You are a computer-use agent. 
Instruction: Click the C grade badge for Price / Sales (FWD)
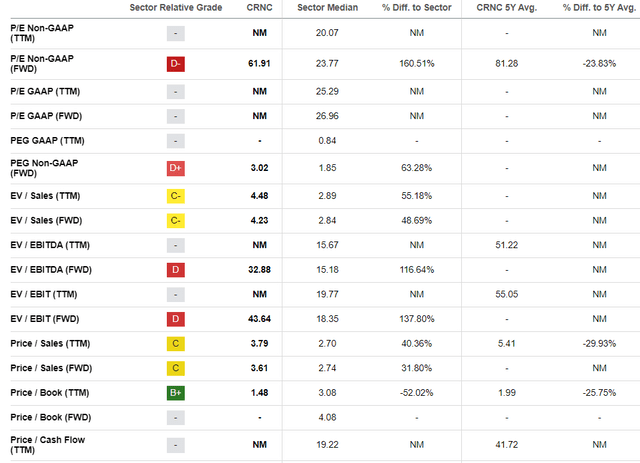176,368
